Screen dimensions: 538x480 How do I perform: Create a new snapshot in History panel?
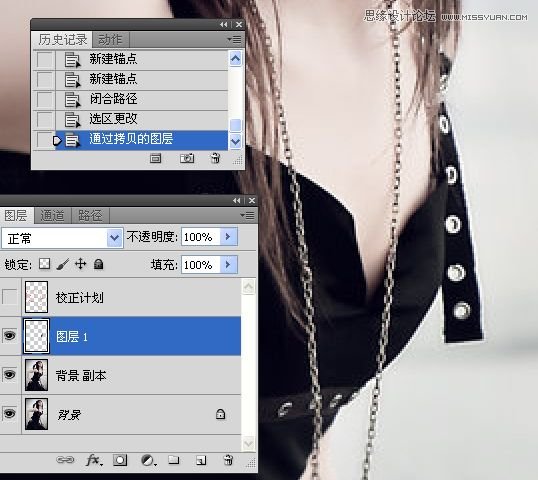(x=187, y=159)
